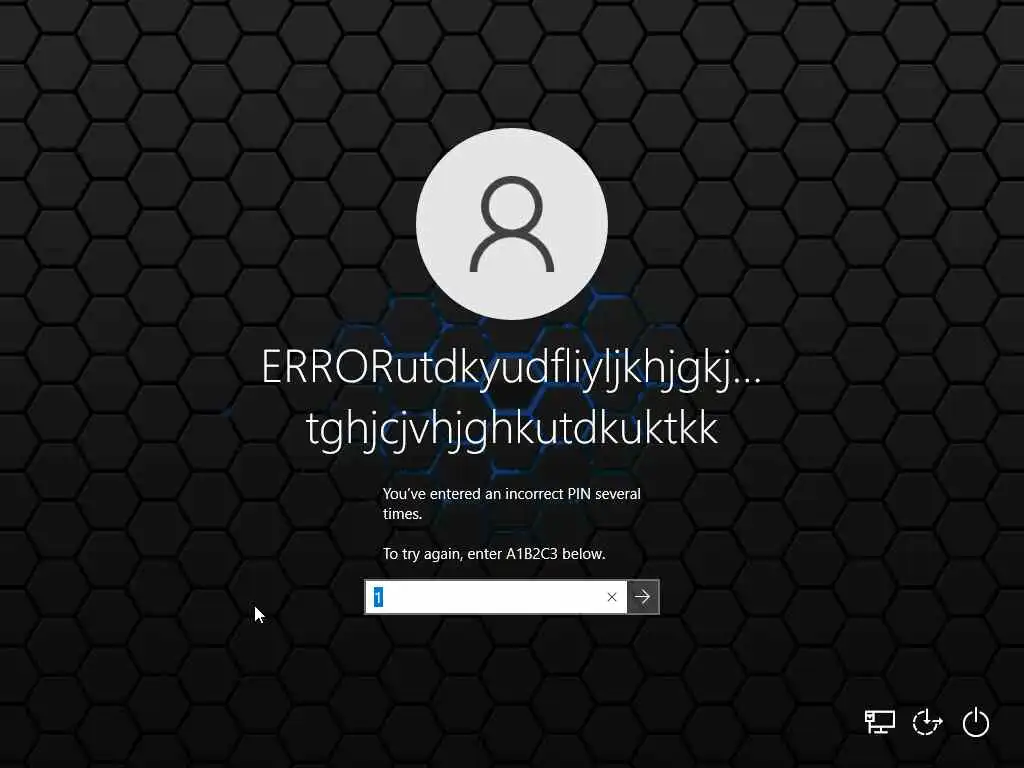1024x768 pixels.
Task: Click the word "below." in the instruction
Action: [x=584, y=554]
